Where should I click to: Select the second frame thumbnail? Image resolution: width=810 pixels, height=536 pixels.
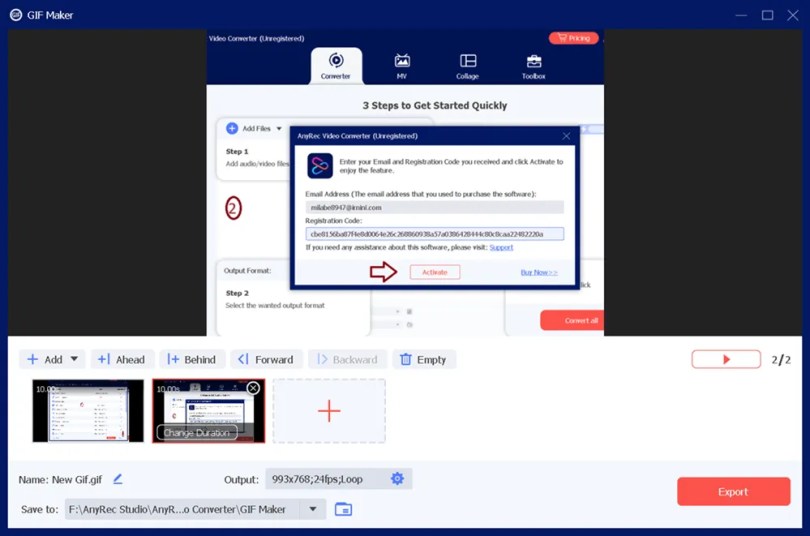(209, 411)
